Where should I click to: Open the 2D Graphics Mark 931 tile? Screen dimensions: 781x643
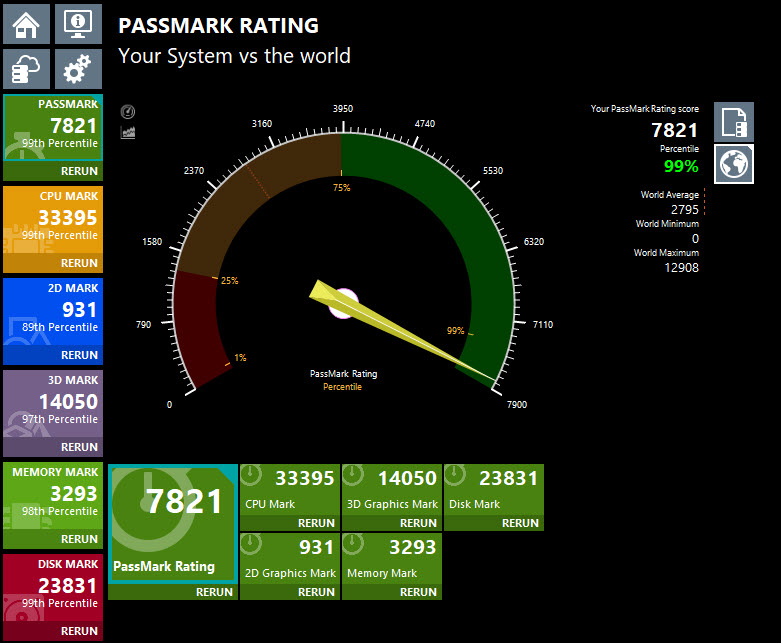[290, 559]
